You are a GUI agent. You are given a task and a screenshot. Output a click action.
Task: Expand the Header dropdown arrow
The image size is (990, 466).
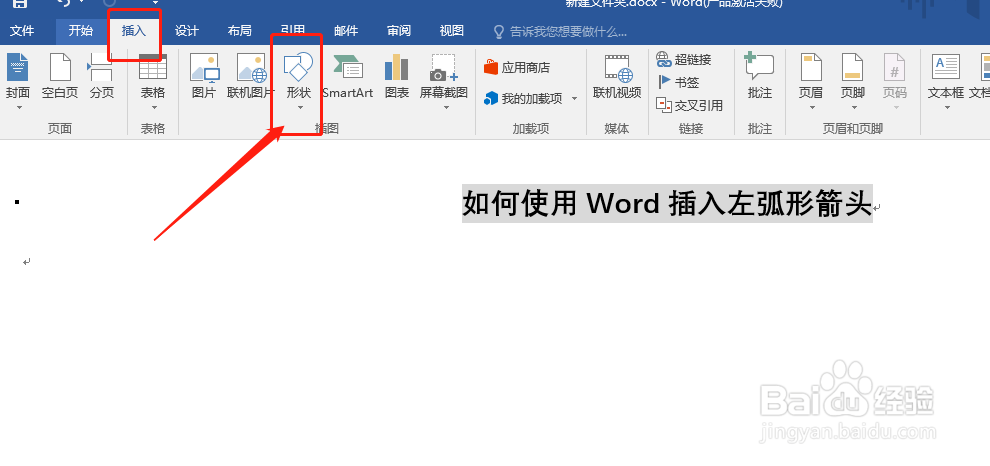tap(811, 107)
